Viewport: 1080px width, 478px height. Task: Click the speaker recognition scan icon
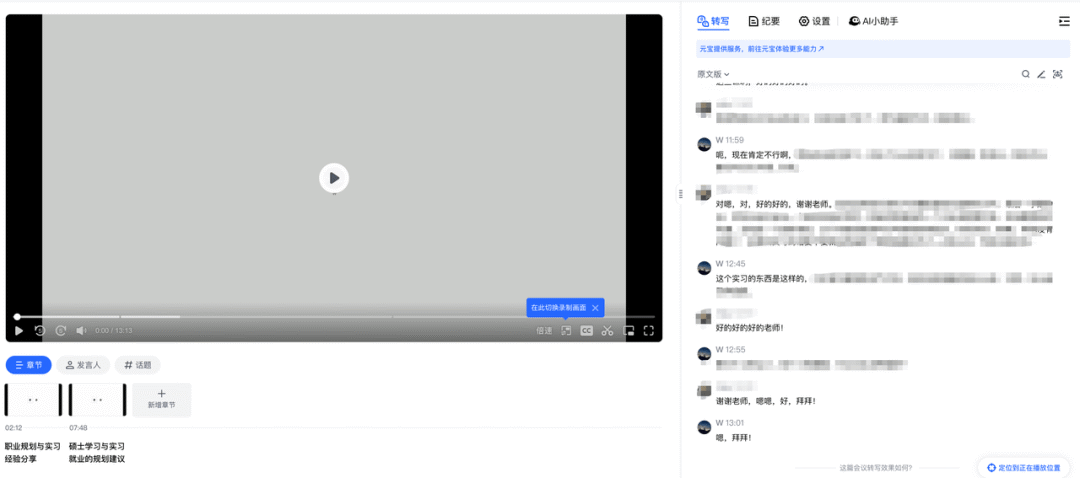pyautogui.click(x=1058, y=74)
